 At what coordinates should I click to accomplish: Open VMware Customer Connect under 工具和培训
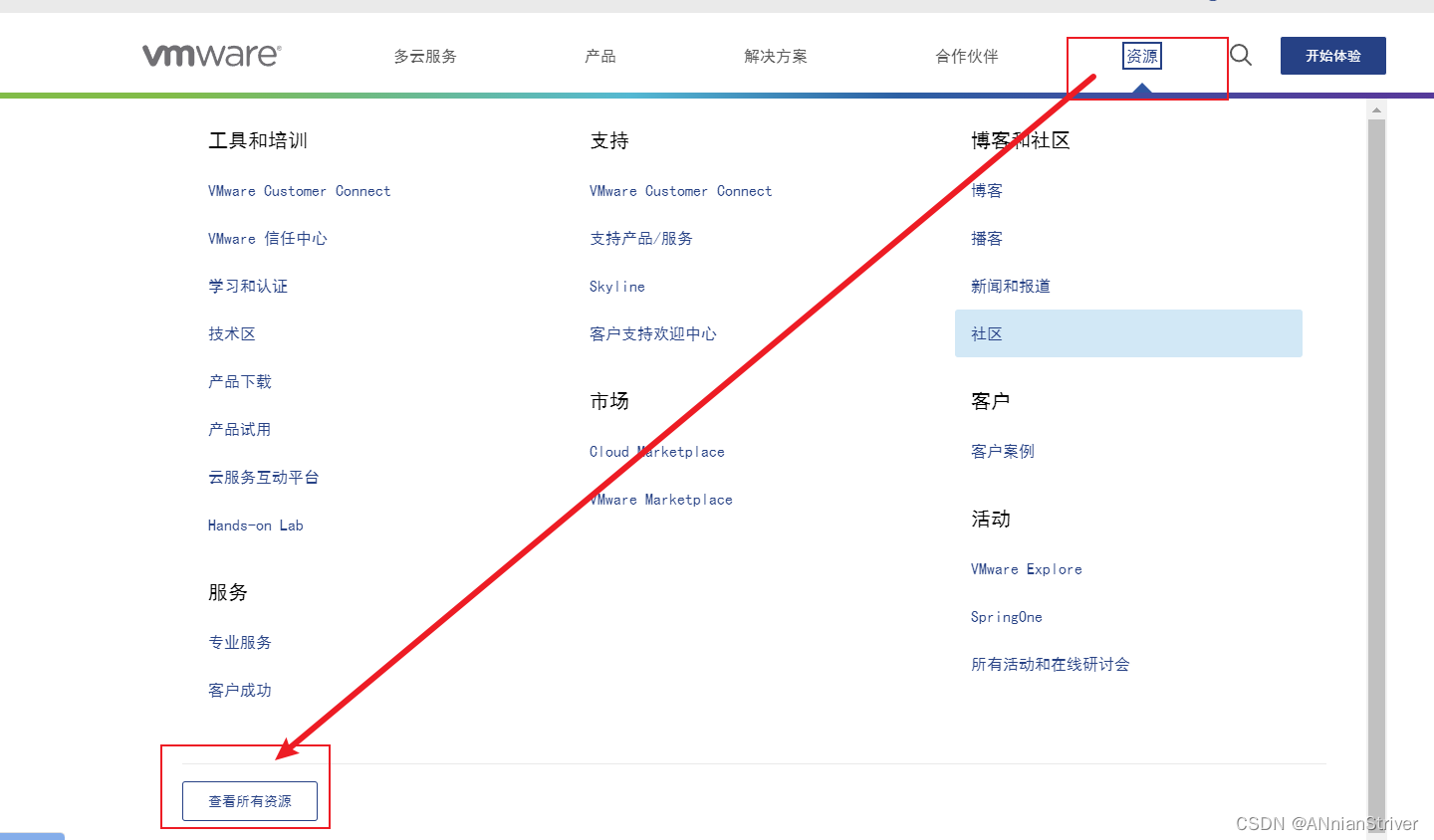pos(300,191)
